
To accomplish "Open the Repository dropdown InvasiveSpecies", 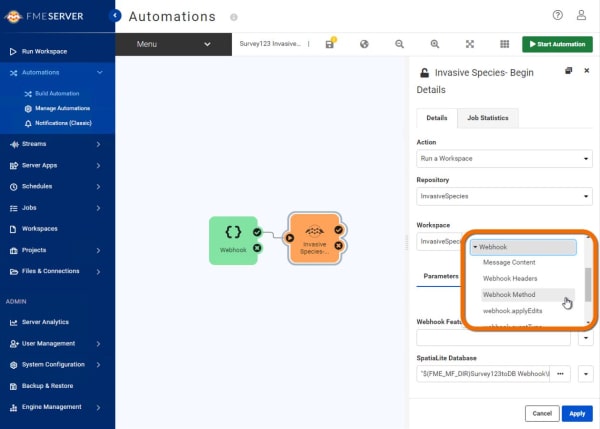I will 504,196.
